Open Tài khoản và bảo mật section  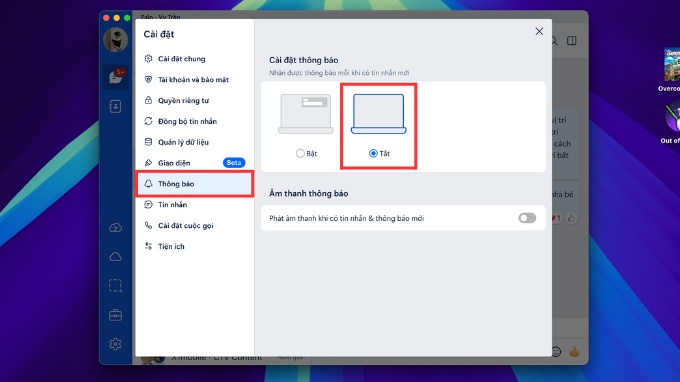(194, 79)
